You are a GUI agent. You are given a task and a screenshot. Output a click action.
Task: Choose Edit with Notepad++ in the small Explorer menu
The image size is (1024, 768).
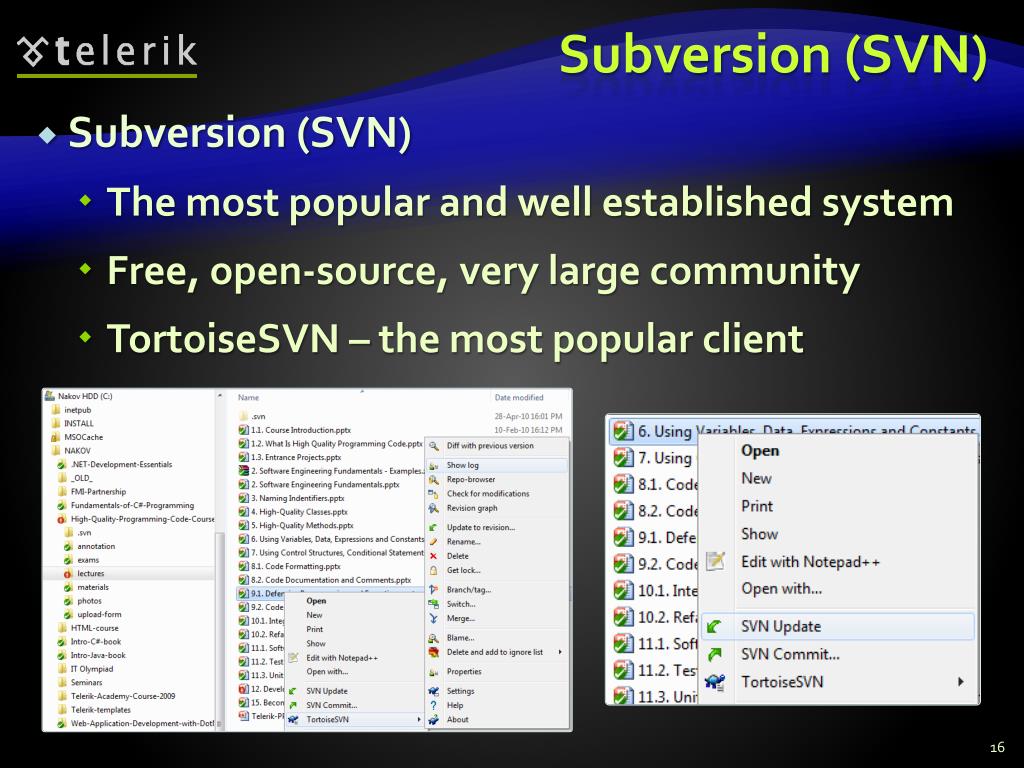pyautogui.click(x=342, y=658)
